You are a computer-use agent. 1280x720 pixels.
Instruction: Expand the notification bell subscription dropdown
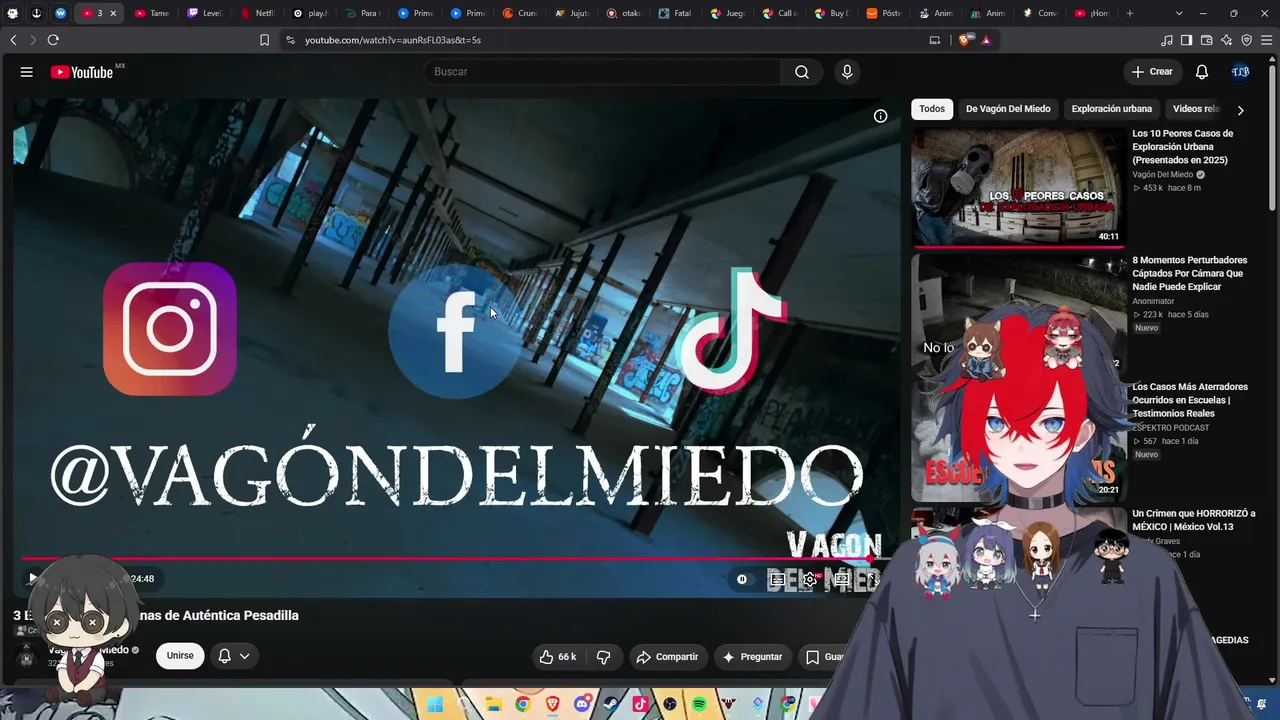[244, 656]
